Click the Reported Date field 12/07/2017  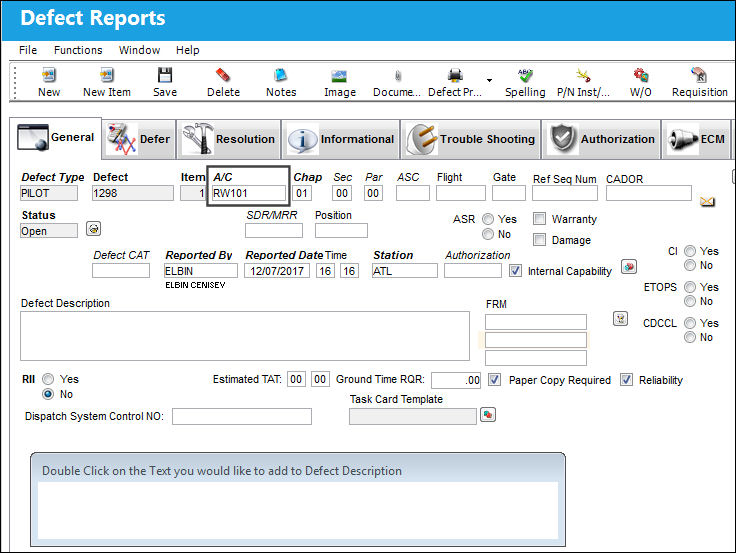(276, 271)
